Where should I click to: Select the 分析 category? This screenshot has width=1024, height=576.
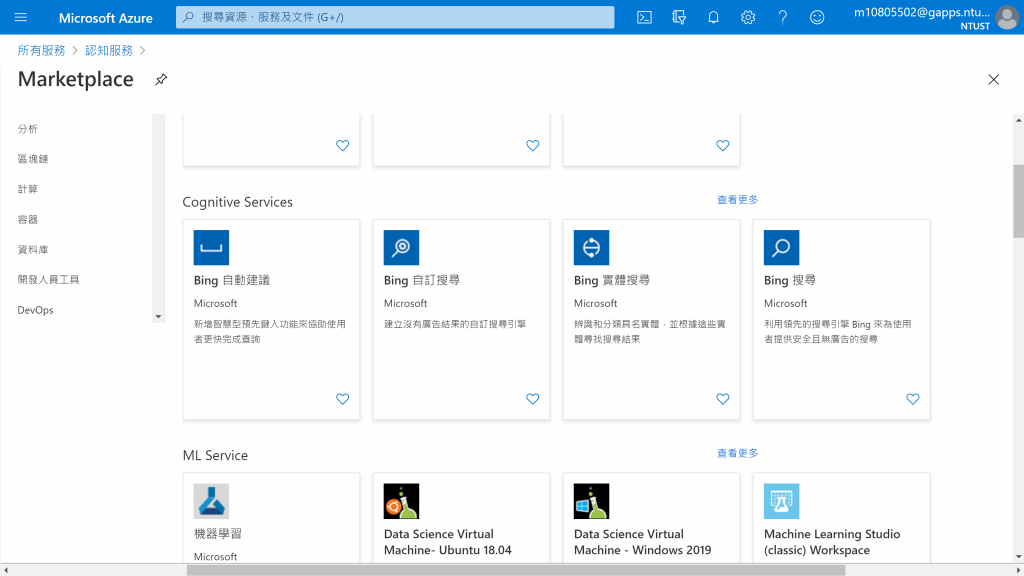click(27, 129)
